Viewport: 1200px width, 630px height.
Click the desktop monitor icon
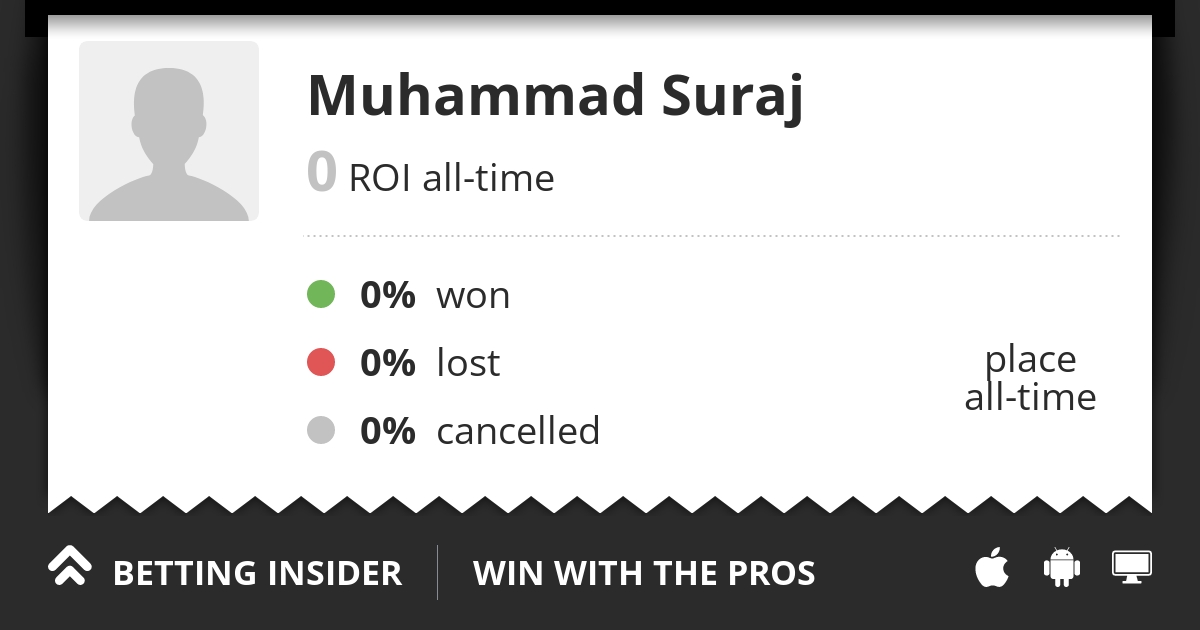click(1132, 567)
